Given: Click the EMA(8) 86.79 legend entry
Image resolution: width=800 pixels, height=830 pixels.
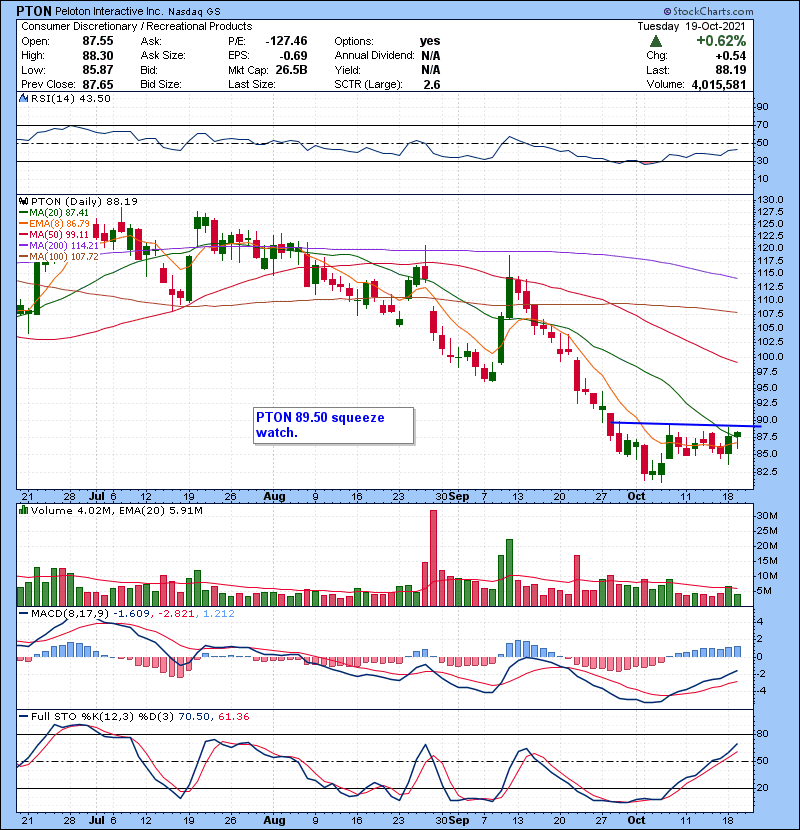Looking at the screenshot, I should [x=54, y=223].
